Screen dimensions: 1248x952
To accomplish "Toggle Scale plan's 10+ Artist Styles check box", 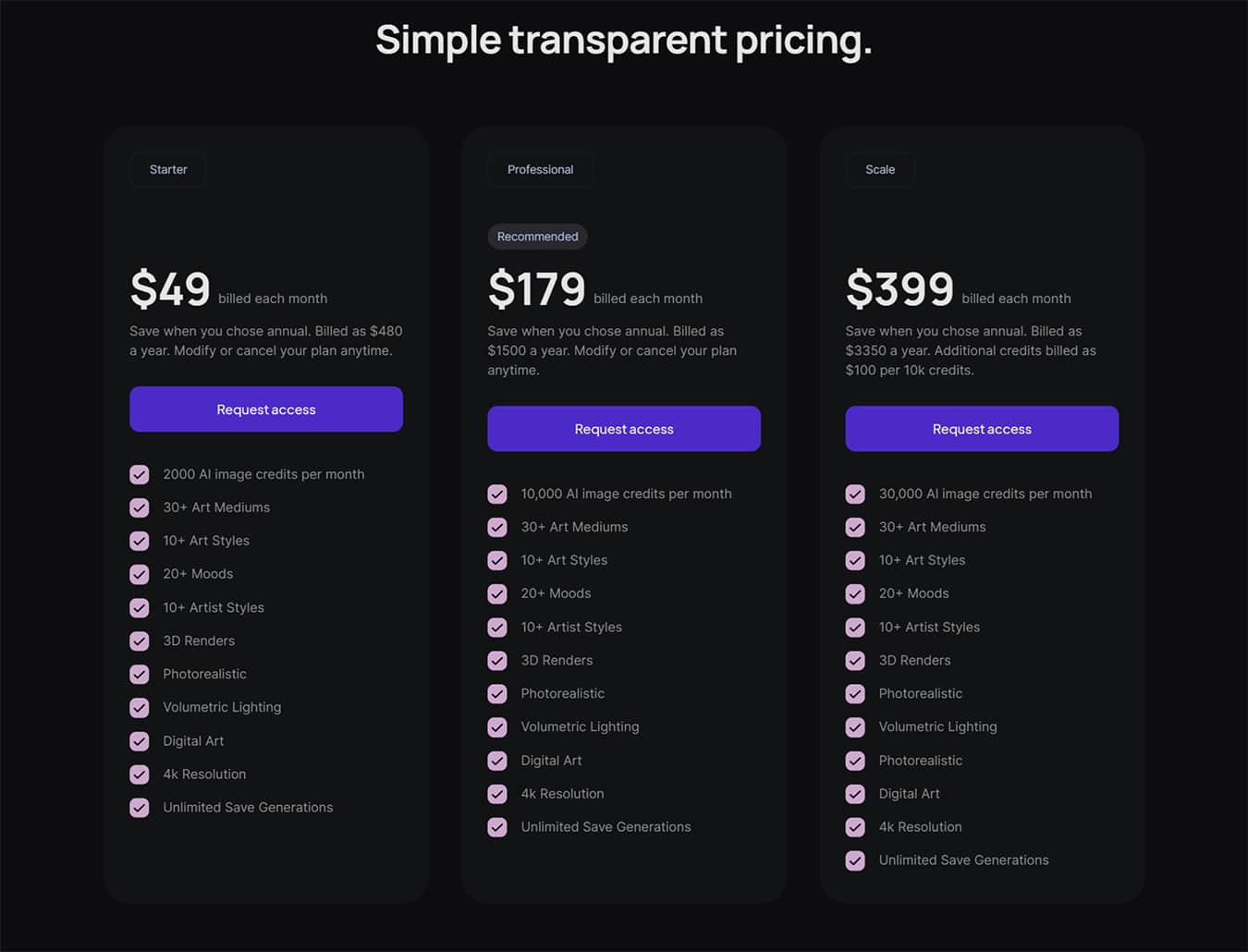I will (x=855, y=628).
